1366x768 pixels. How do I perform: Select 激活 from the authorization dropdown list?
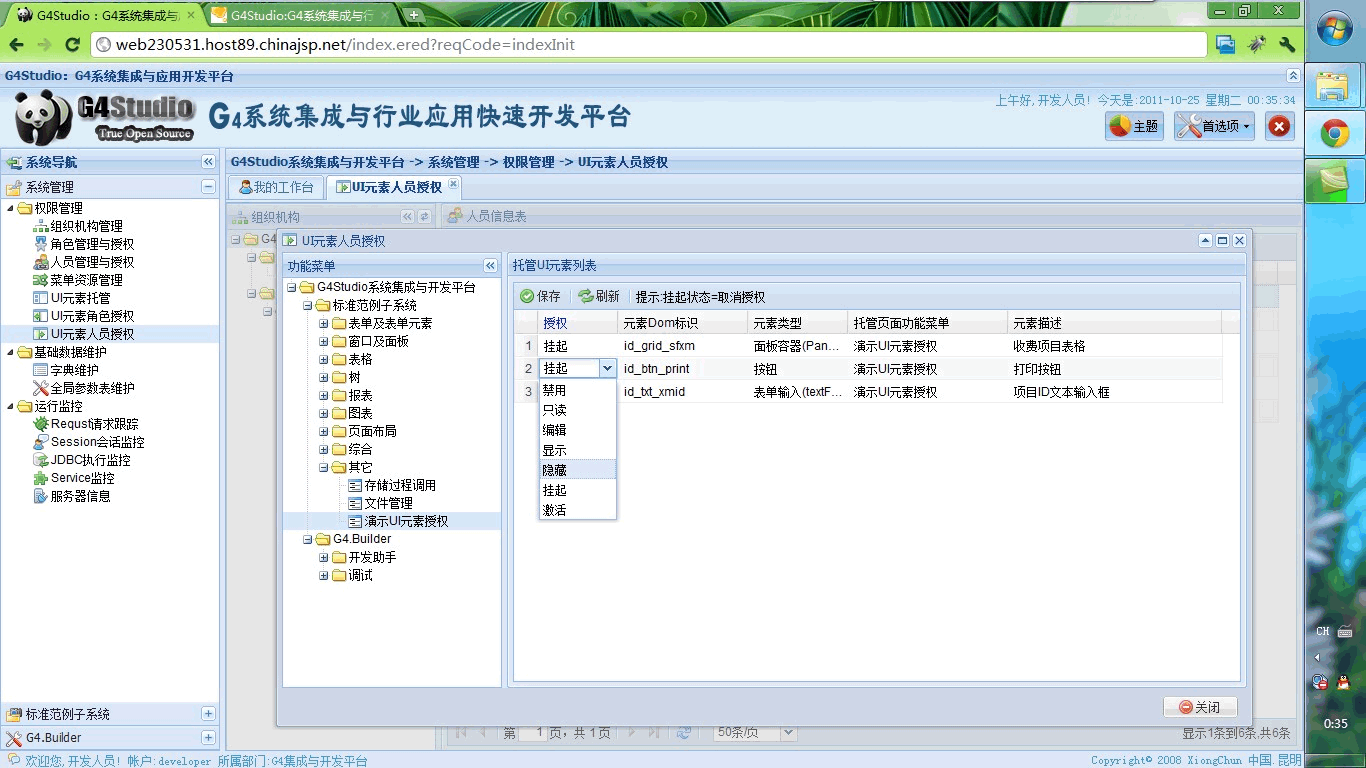coord(577,510)
